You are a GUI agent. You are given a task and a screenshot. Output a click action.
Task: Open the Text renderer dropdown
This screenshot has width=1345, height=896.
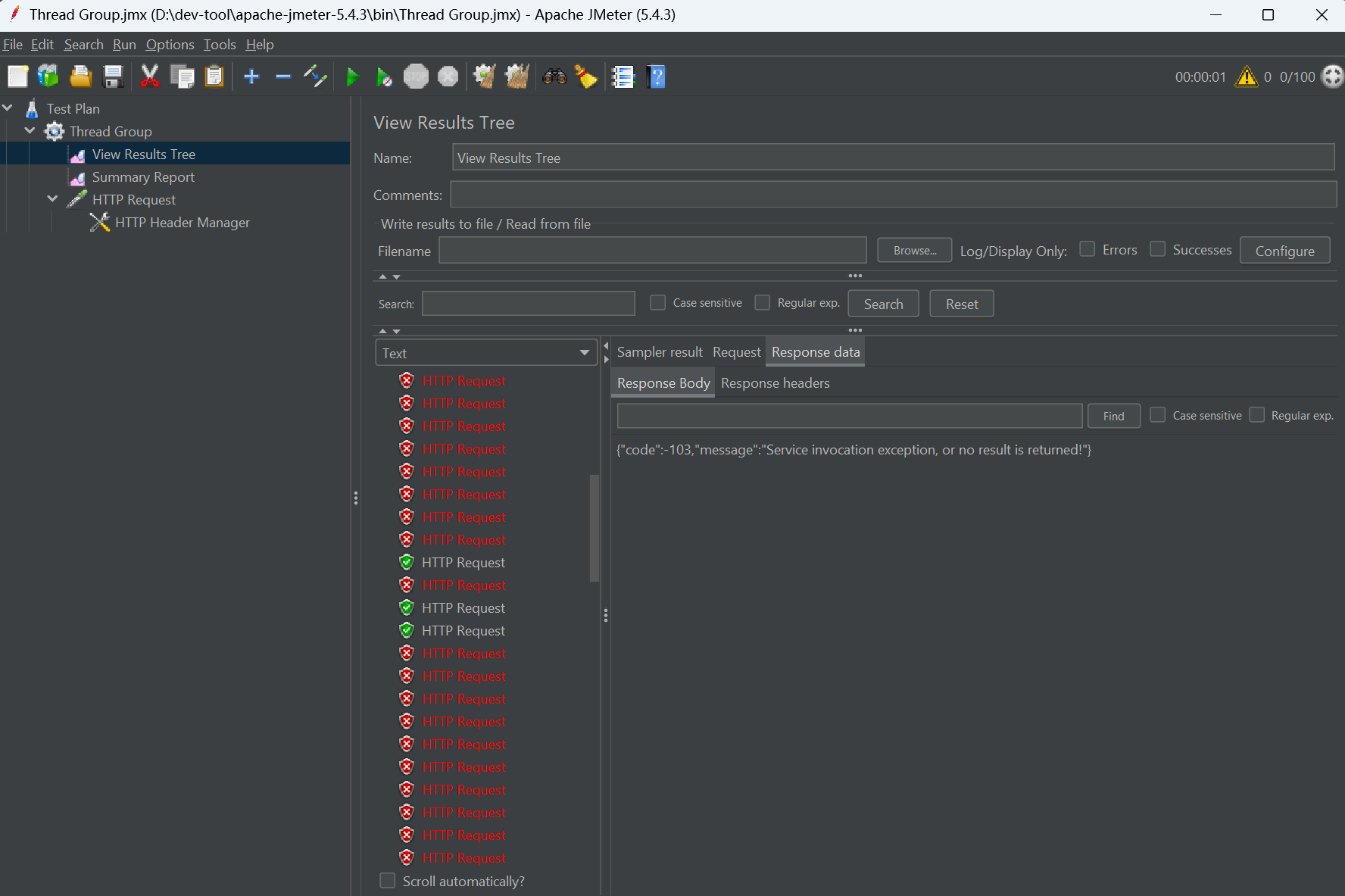485,353
